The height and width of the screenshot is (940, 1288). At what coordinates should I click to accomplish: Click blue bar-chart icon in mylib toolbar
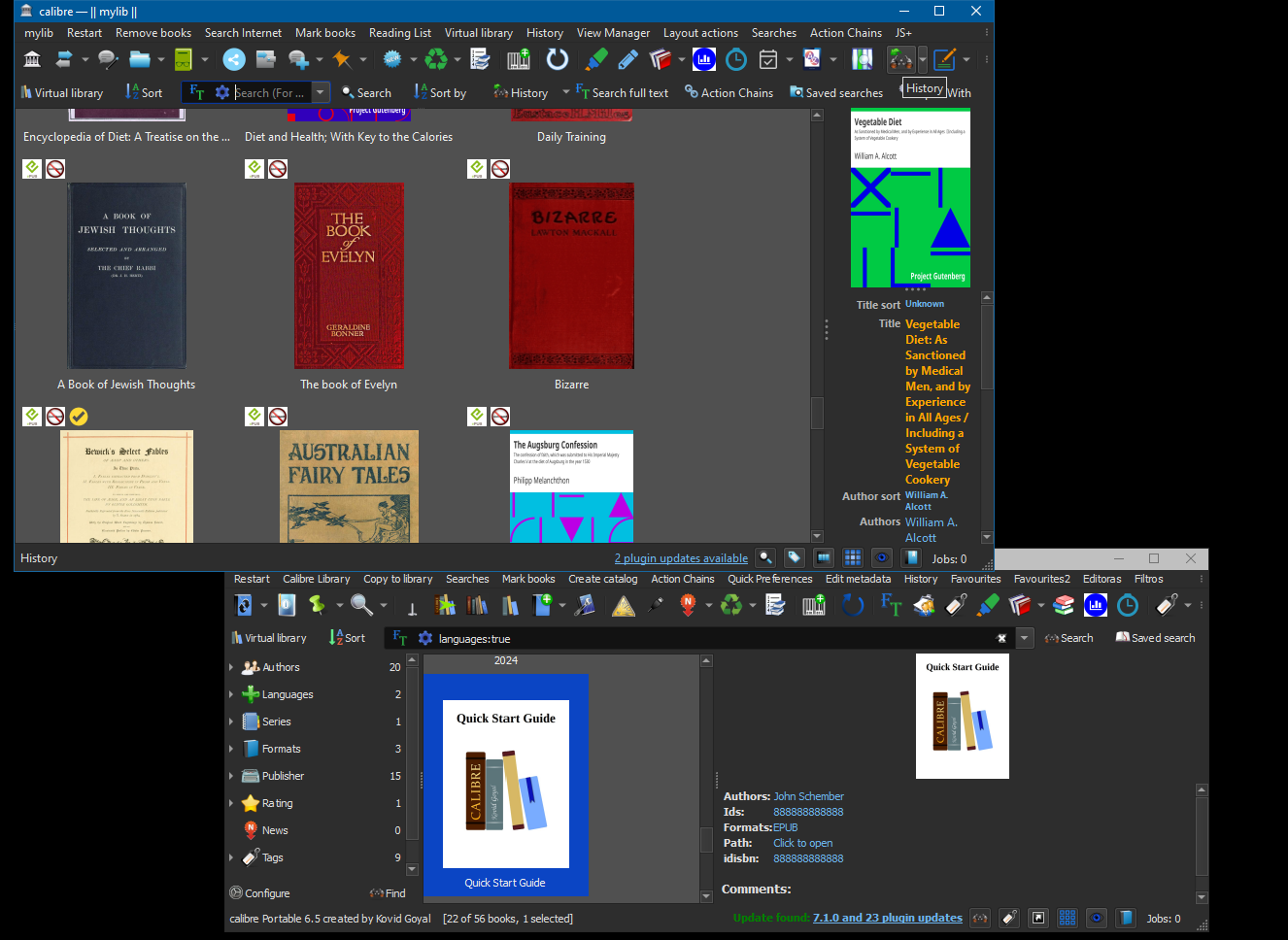pos(704,60)
